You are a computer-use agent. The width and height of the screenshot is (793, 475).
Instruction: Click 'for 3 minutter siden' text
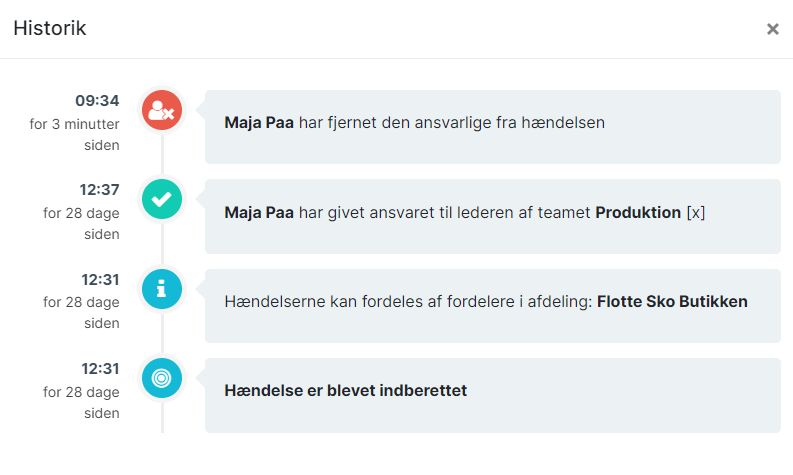pos(74,135)
